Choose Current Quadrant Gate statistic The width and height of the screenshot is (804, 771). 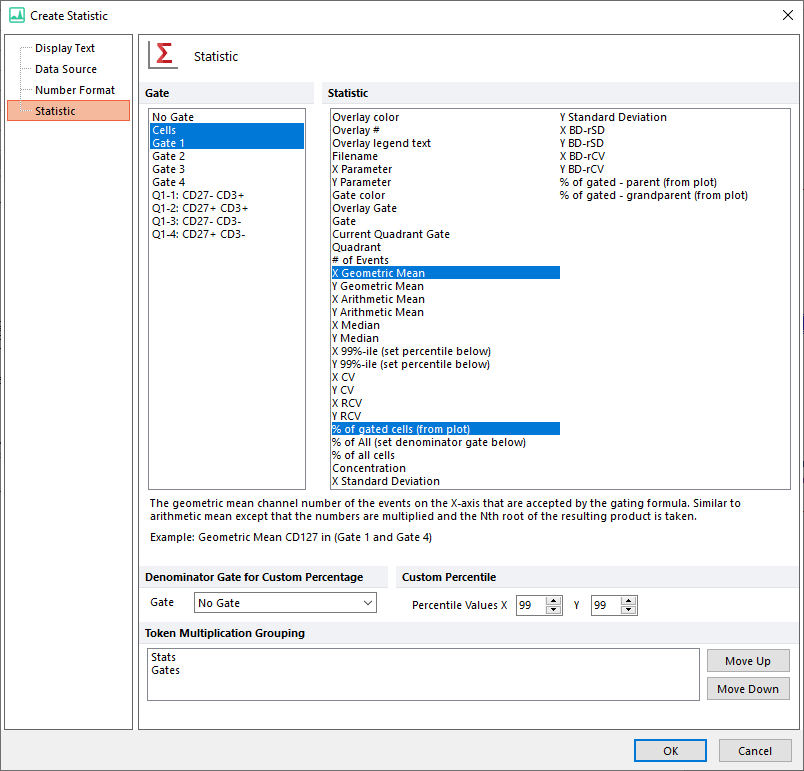(446, 234)
